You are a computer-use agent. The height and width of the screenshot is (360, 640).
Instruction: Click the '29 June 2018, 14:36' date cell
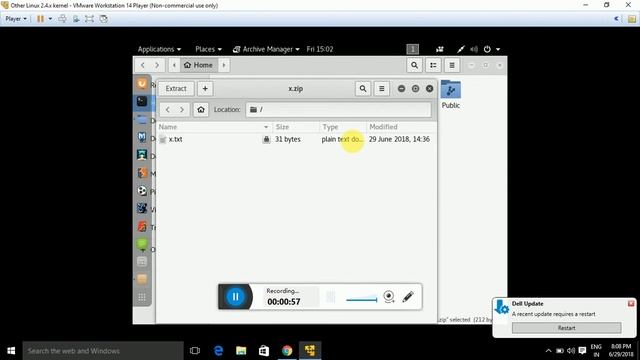(399, 139)
